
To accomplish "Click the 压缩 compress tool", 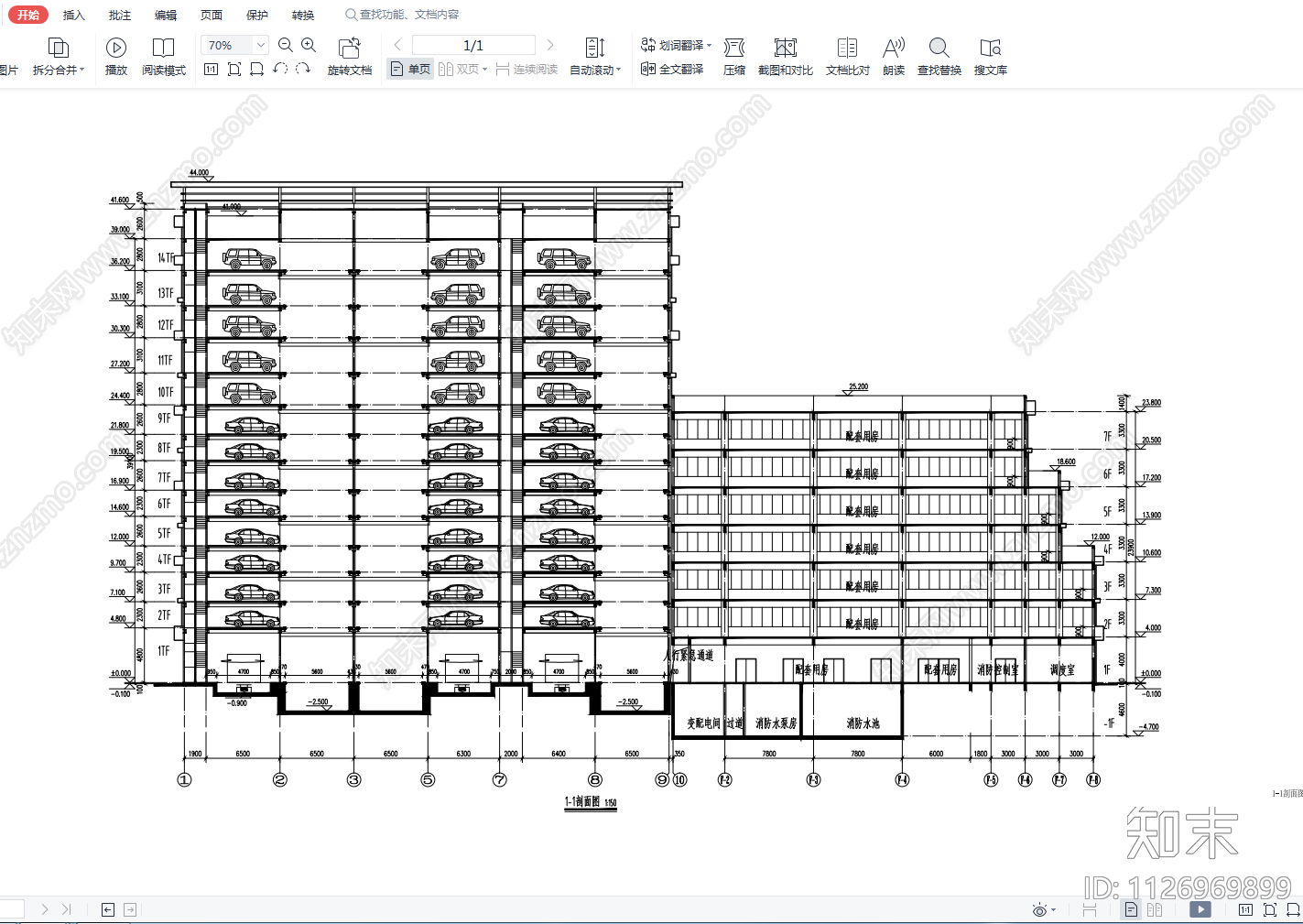I will point(734,57).
